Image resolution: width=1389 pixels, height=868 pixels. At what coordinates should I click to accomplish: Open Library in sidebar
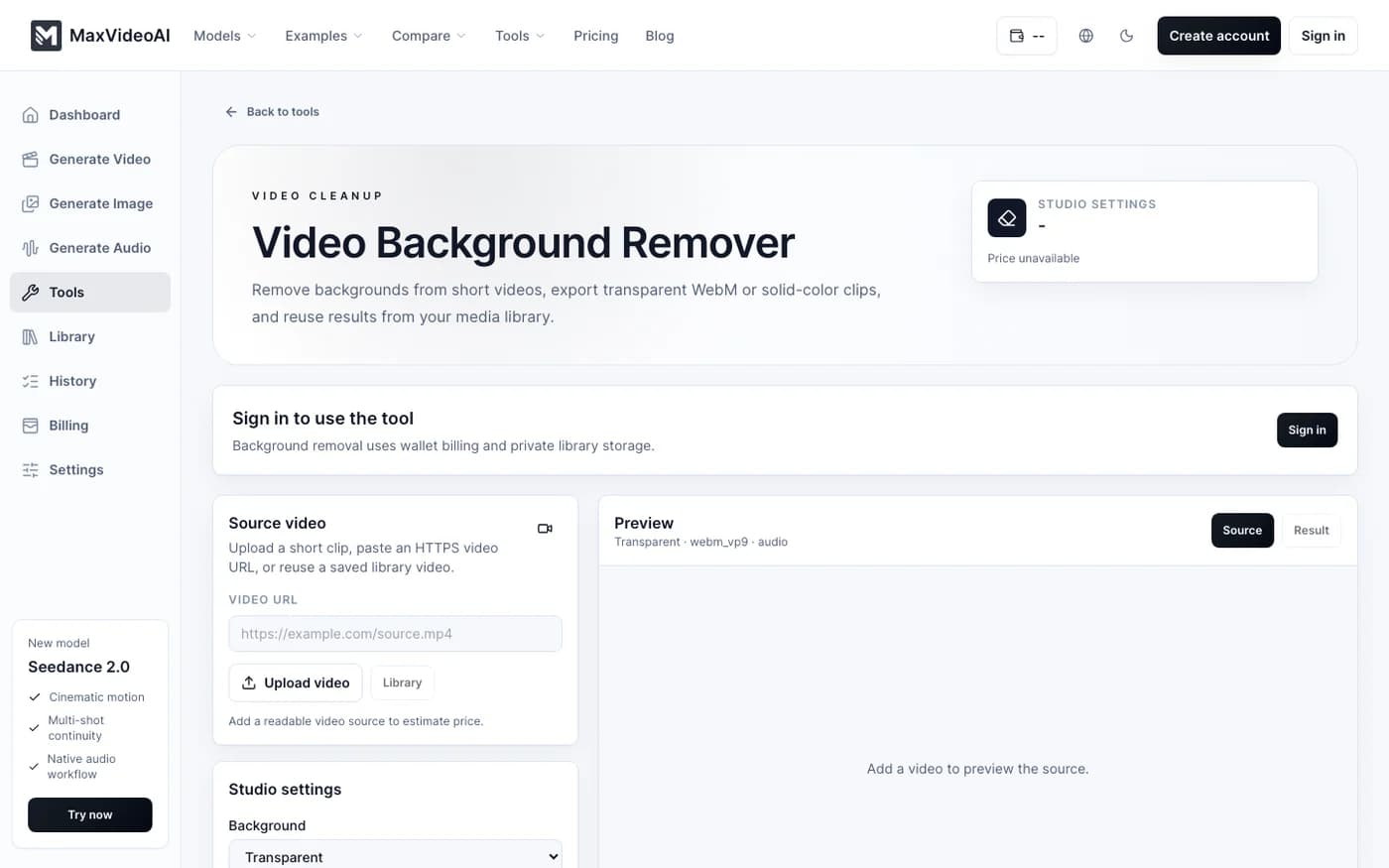pyautogui.click(x=90, y=336)
